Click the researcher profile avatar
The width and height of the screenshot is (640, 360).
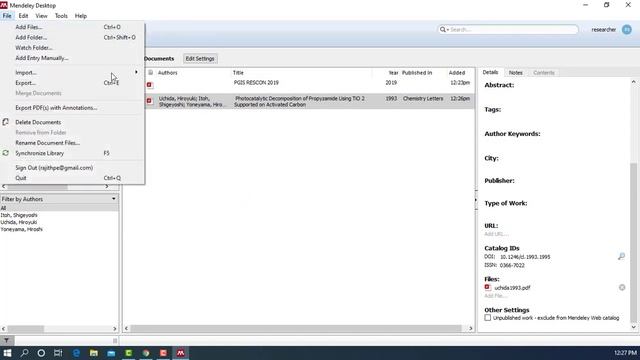627,30
